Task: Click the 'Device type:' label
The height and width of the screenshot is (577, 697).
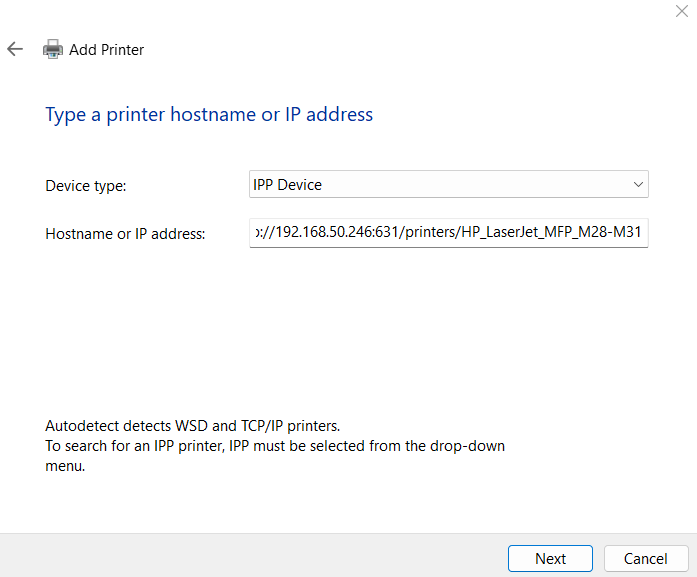Action: [x=86, y=186]
